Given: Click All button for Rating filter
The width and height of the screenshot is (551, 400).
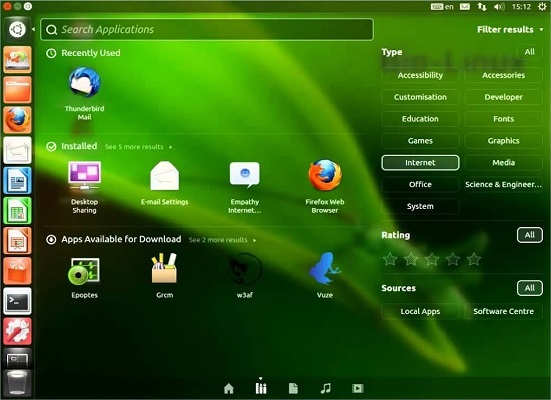Looking at the screenshot, I should pos(530,235).
